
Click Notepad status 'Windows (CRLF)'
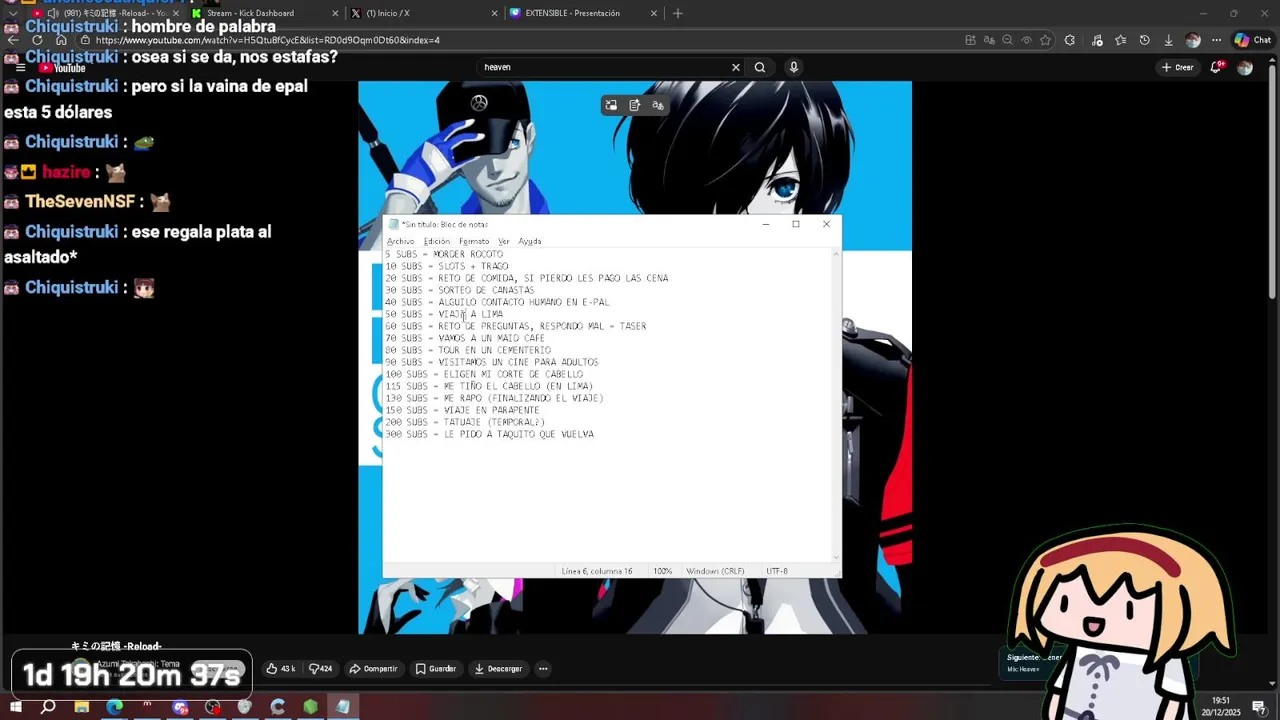[715, 571]
